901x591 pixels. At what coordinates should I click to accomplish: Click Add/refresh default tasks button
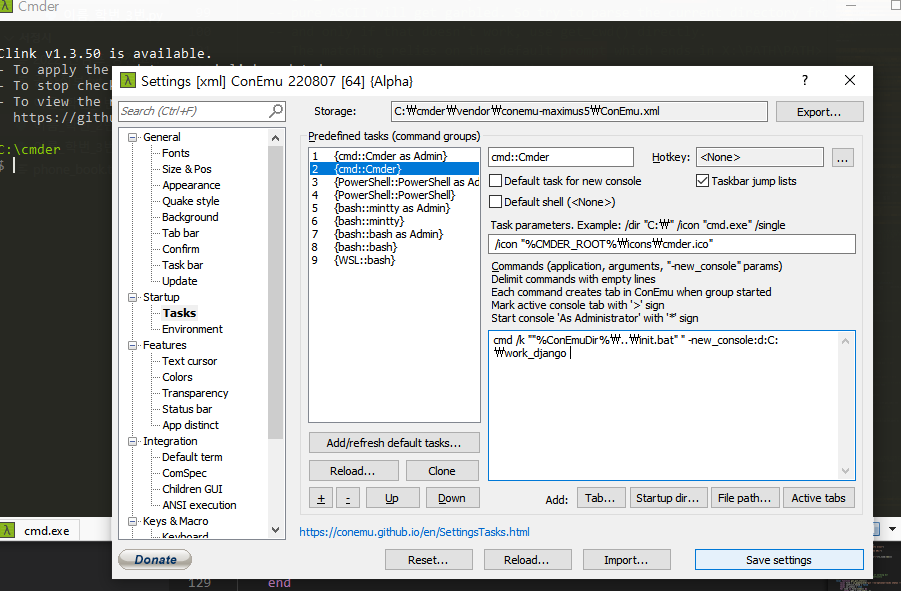coord(394,443)
